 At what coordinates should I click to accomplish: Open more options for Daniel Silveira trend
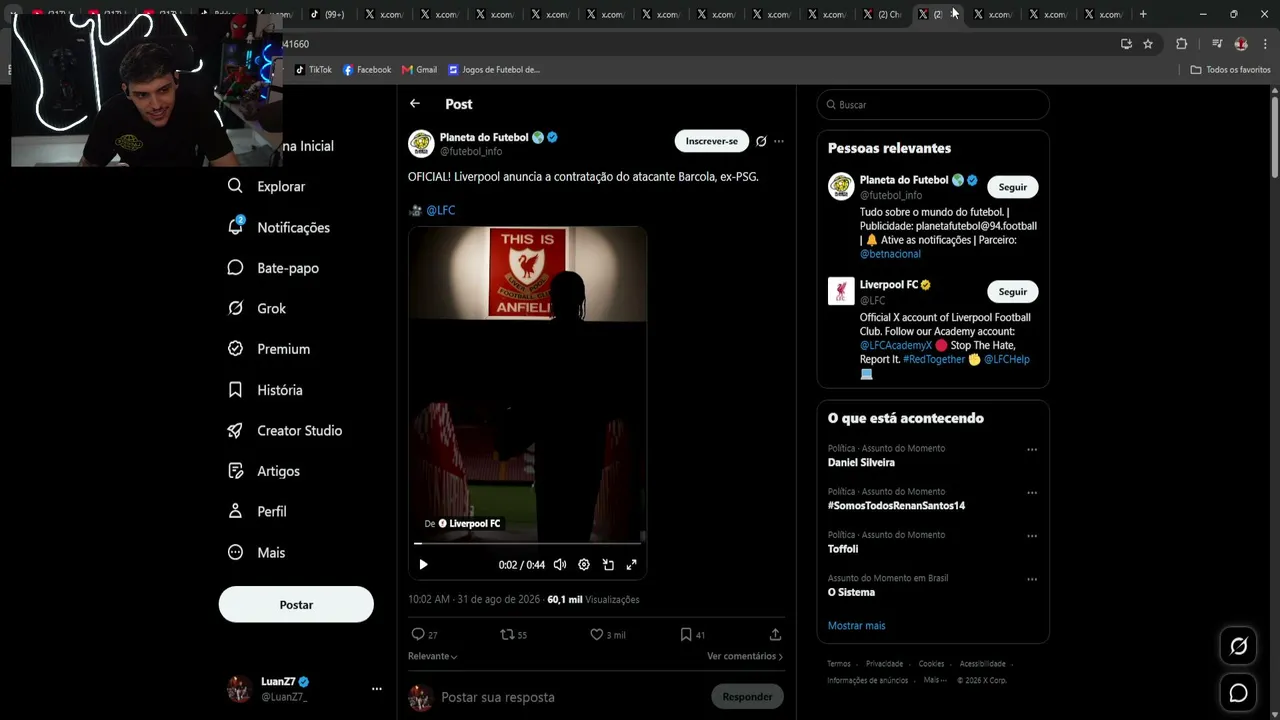[1032, 450]
